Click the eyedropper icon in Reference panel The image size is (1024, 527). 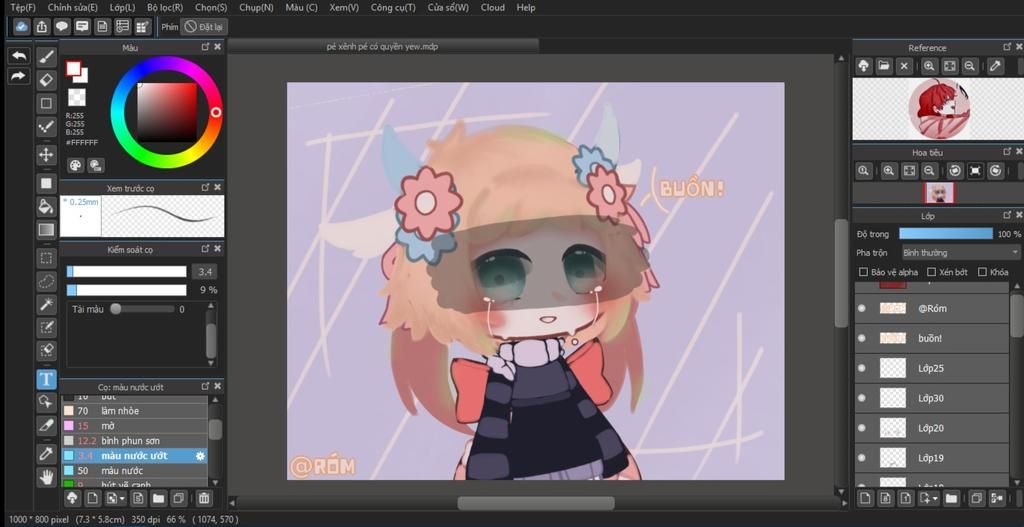[995, 66]
